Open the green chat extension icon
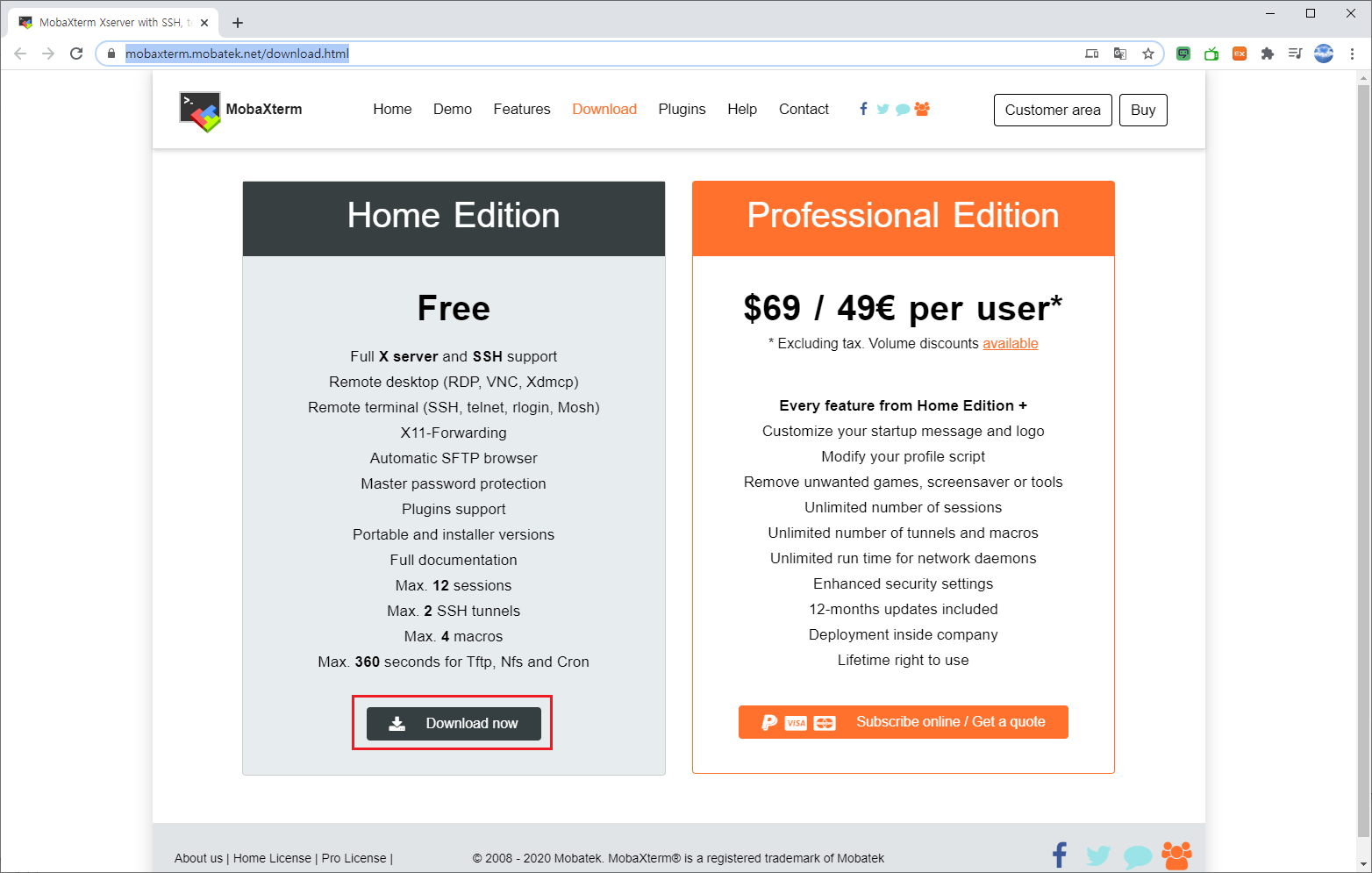This screenshot has height=873, width=1372. (x=1183, y=54)
